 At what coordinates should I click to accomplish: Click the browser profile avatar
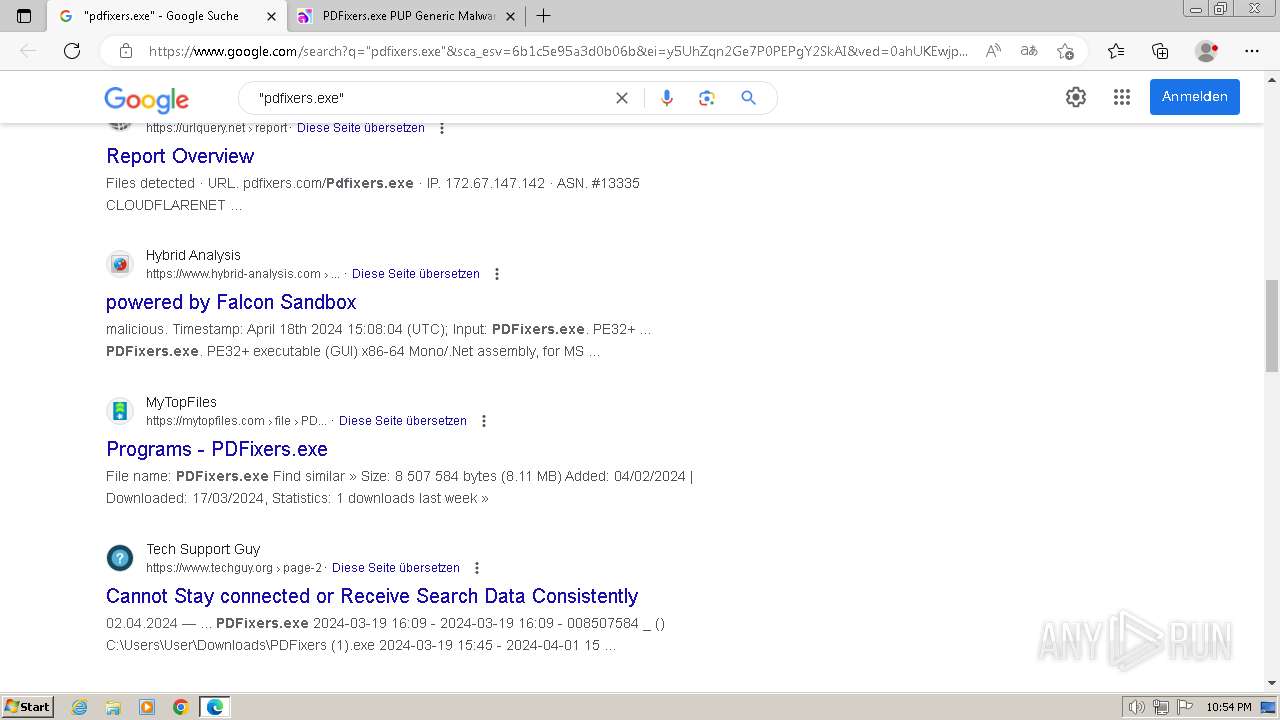pos(1206,51)
